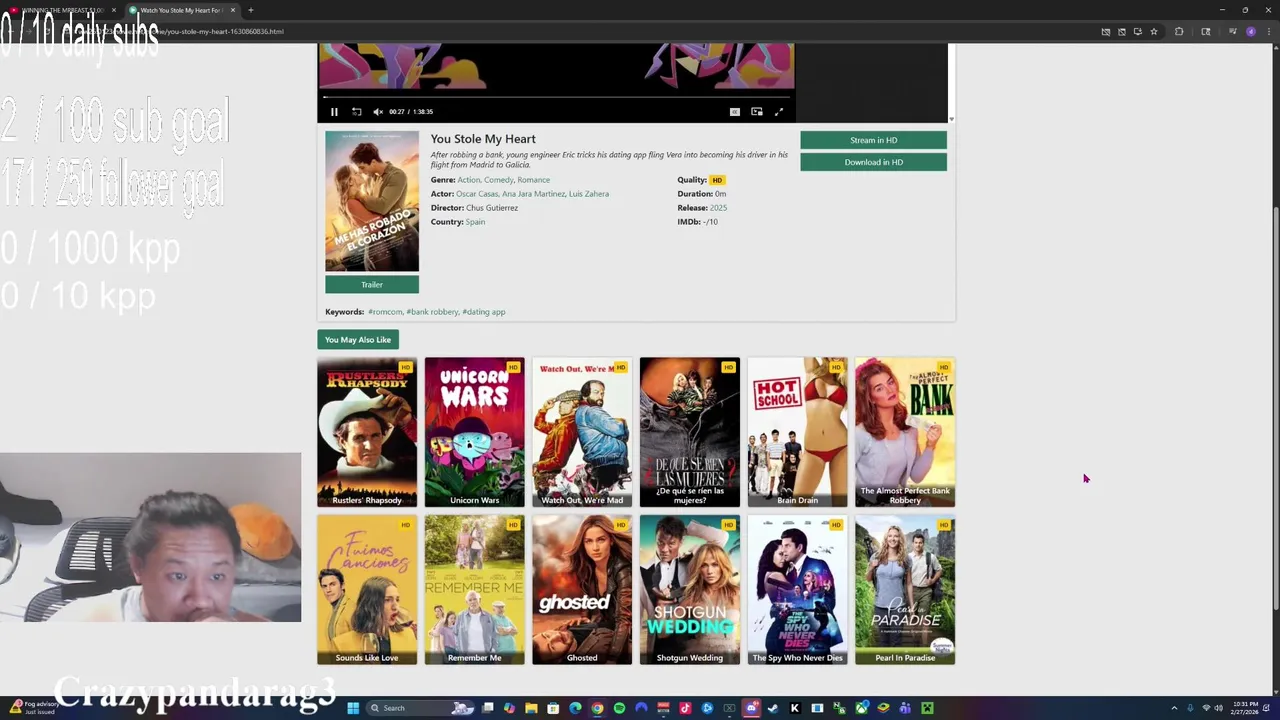1280x720 pixels.
Task: Open Discord from taskbar
Action: click(x=751, y=708)
